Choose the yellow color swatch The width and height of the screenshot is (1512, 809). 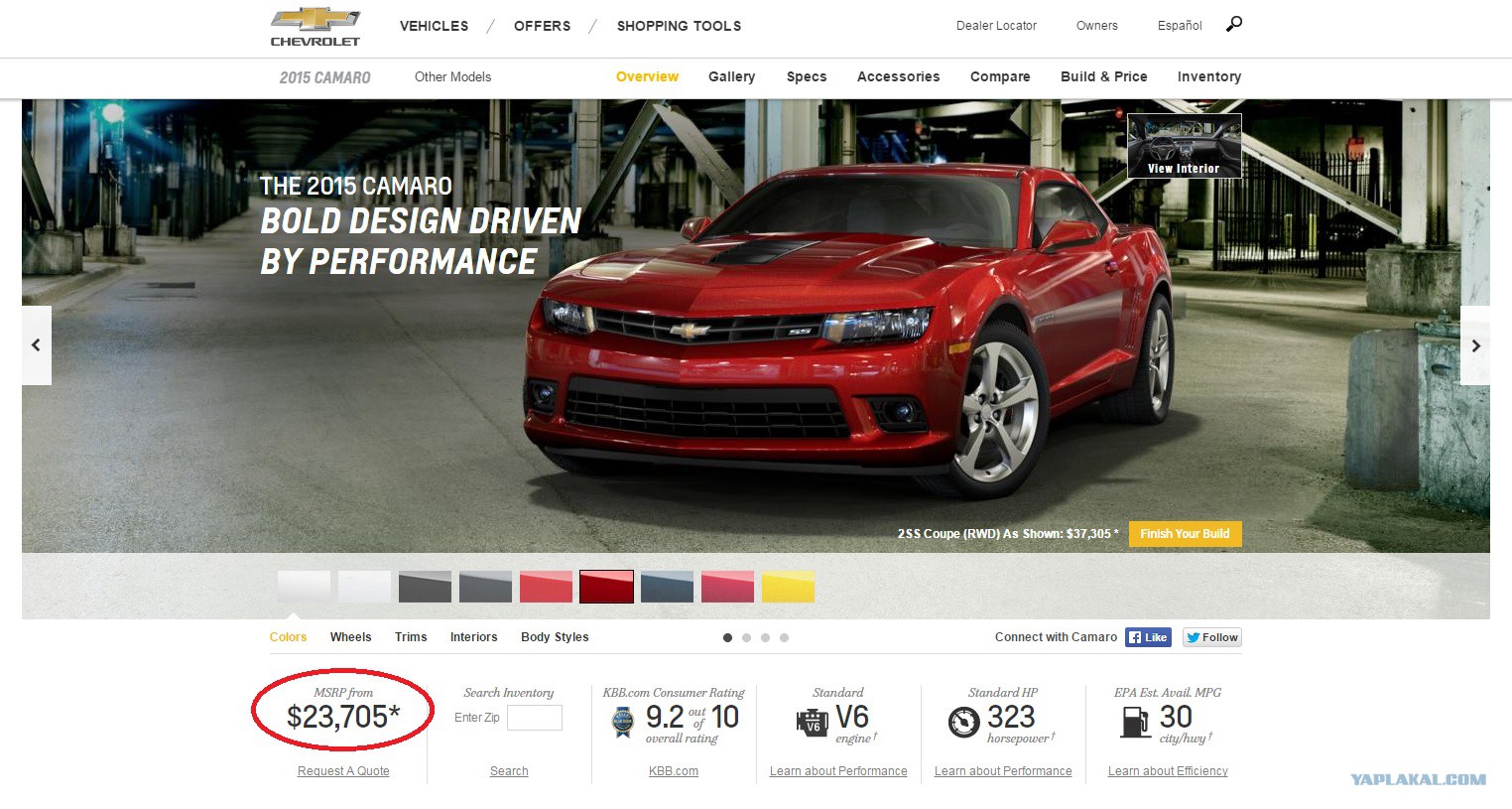coord(788,587)
